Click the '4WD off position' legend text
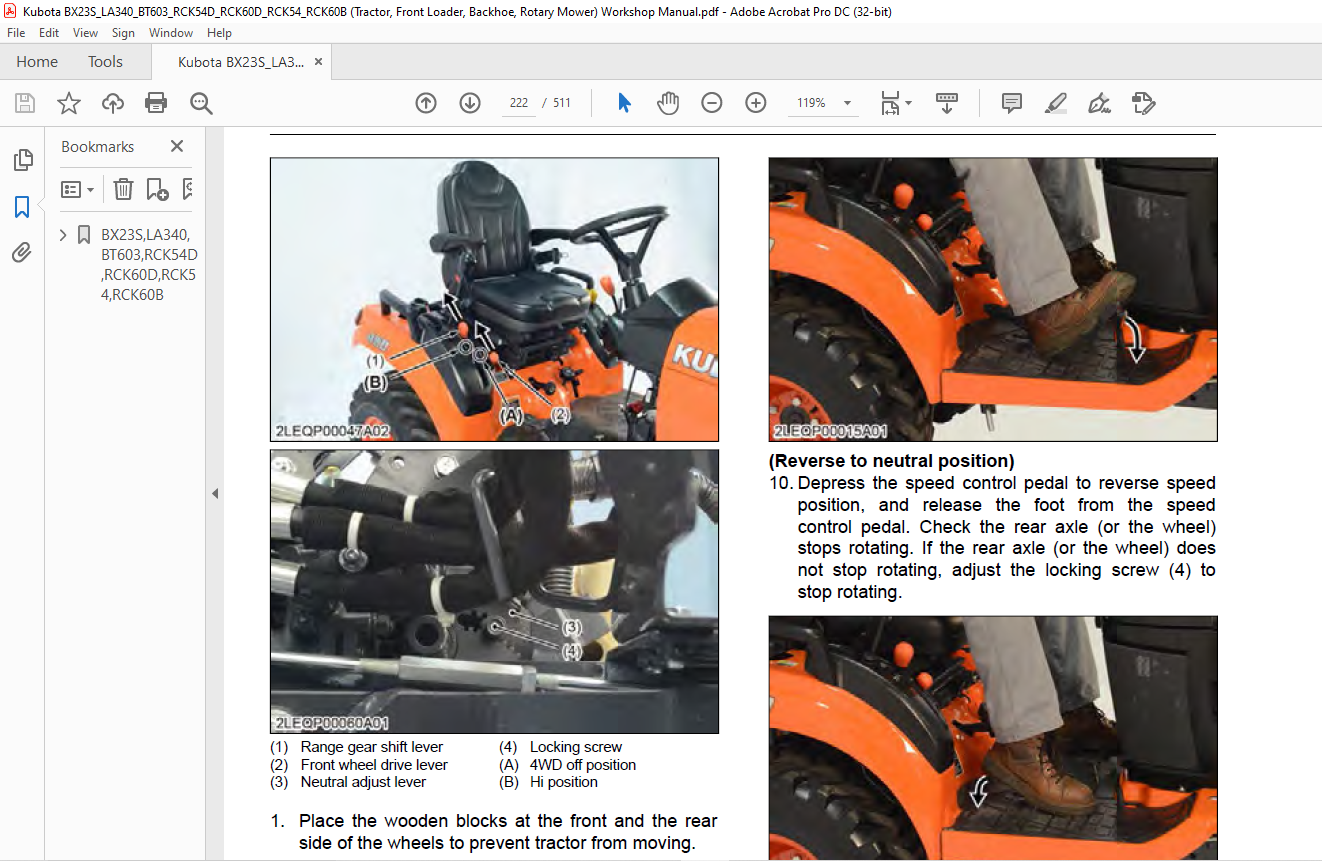Image resolution: width=1322 pixels, height=861 pixels. (583, 765)
